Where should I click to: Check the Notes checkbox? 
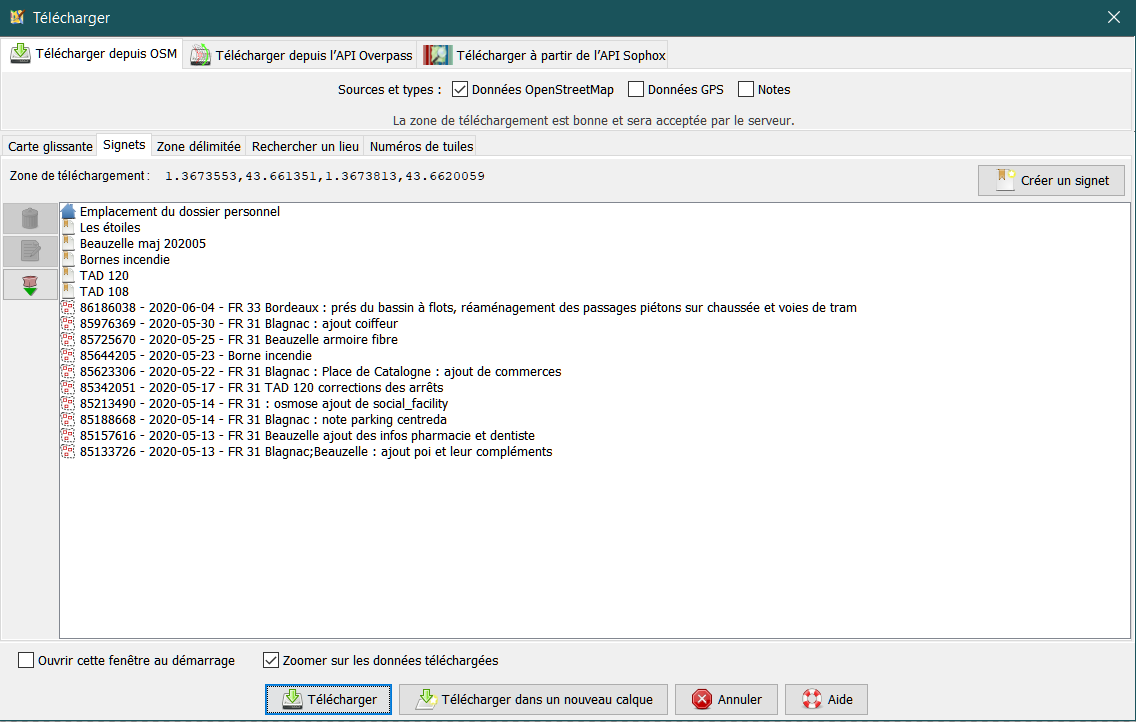click(x=745, y=89)
